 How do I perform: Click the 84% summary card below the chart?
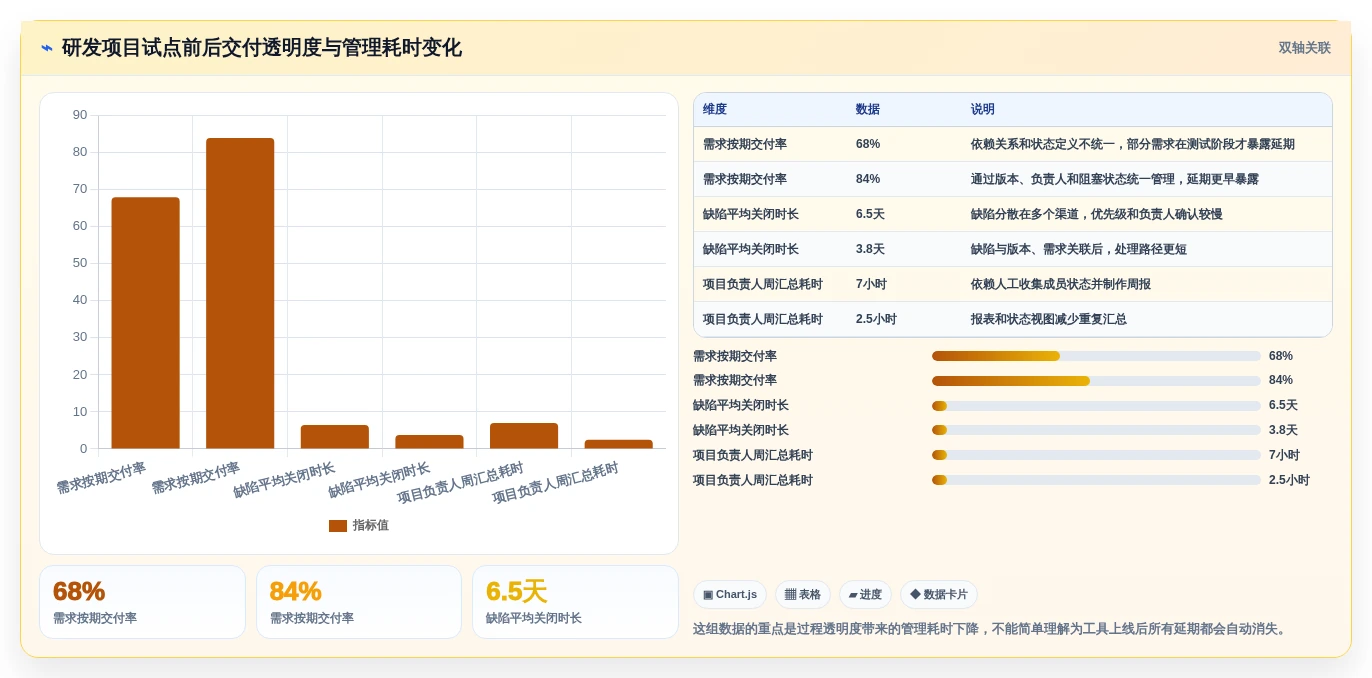click(359, 602)
